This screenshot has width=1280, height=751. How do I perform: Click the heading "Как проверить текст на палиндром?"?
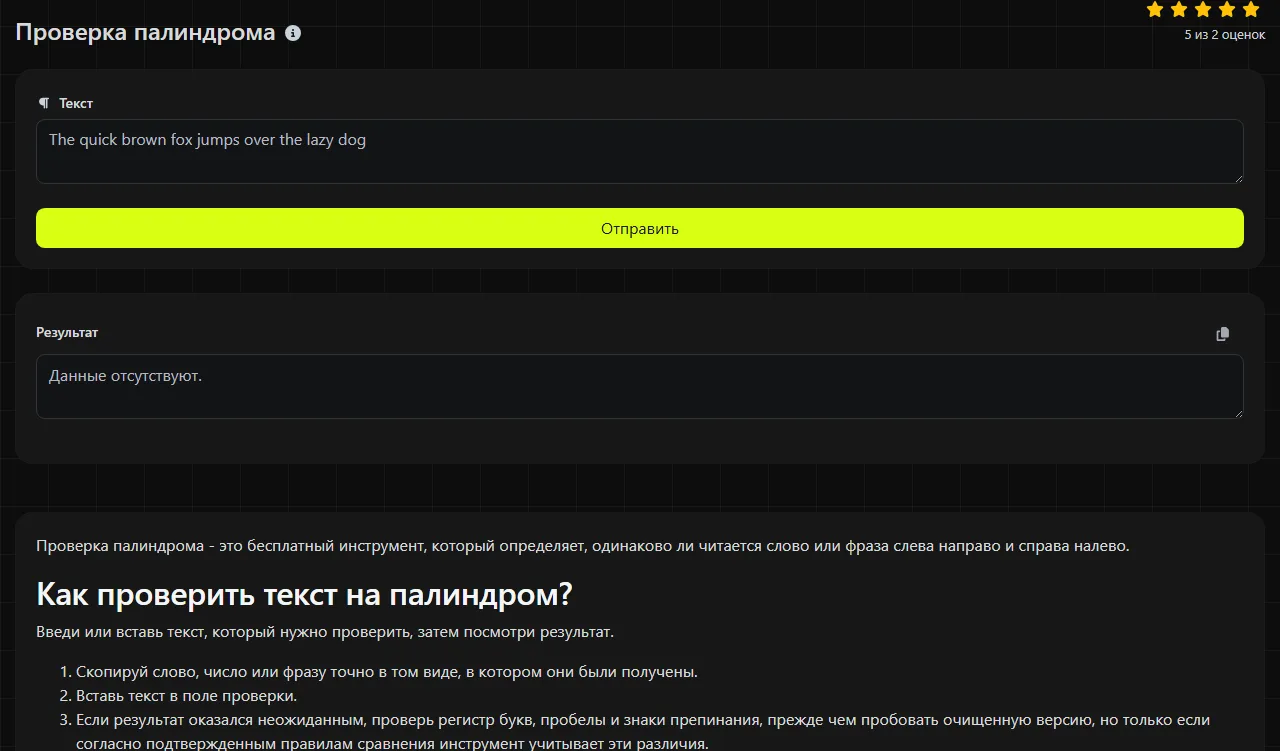pyautogui.click(x=304, y=594)
